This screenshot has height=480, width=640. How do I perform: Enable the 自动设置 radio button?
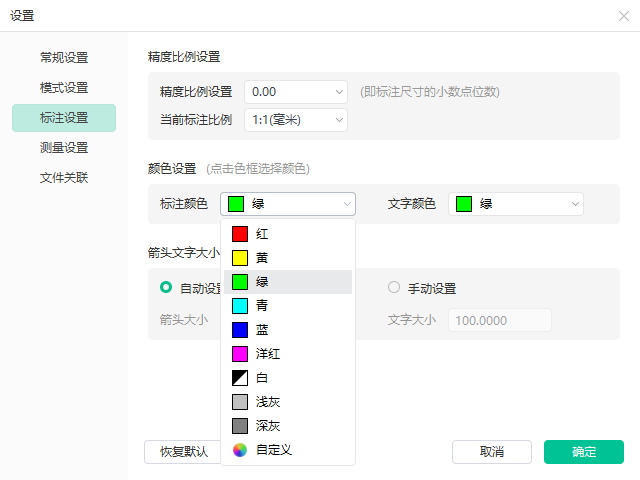click(166, 287)
